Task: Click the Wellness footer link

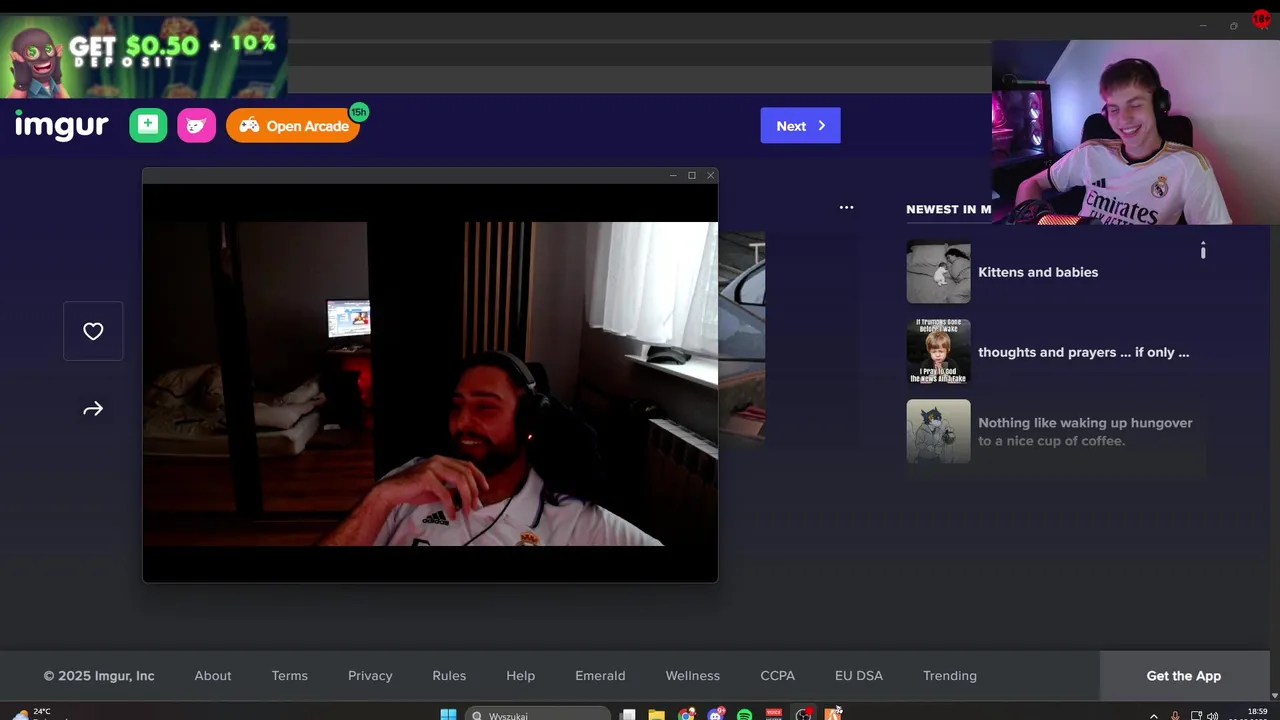Action: tap(693, 676)
